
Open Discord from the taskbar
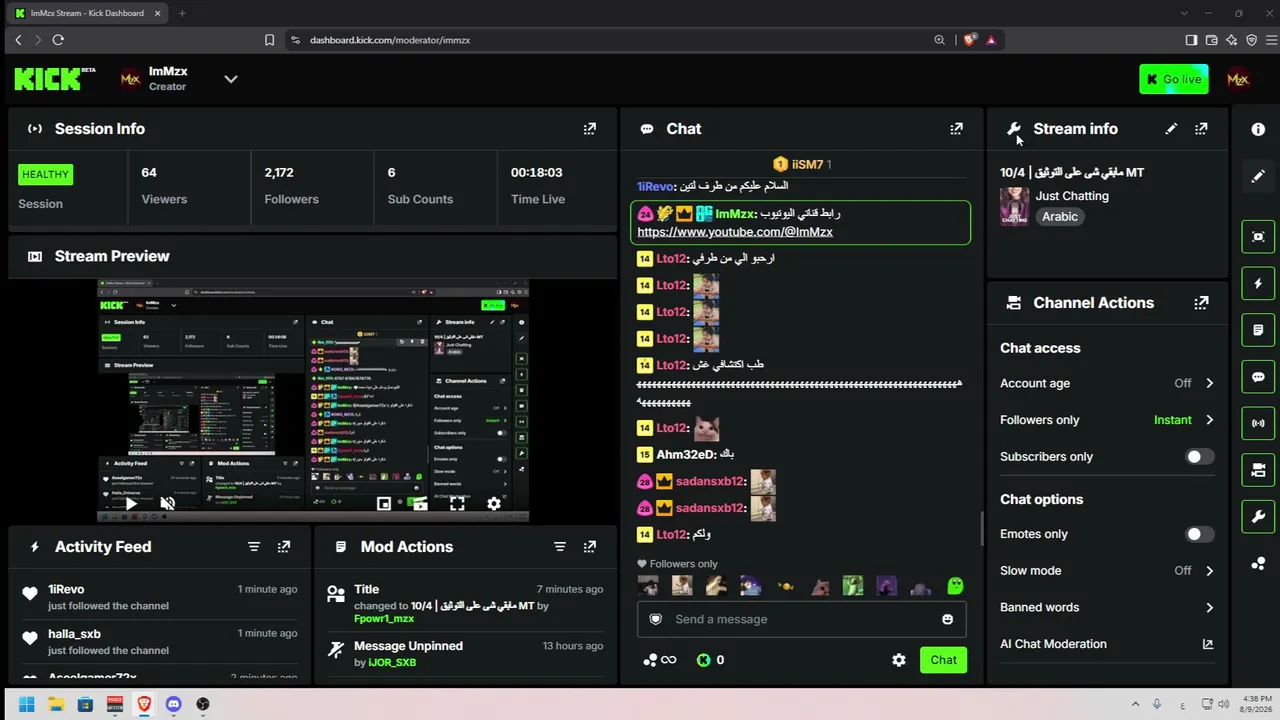point(174,704)
